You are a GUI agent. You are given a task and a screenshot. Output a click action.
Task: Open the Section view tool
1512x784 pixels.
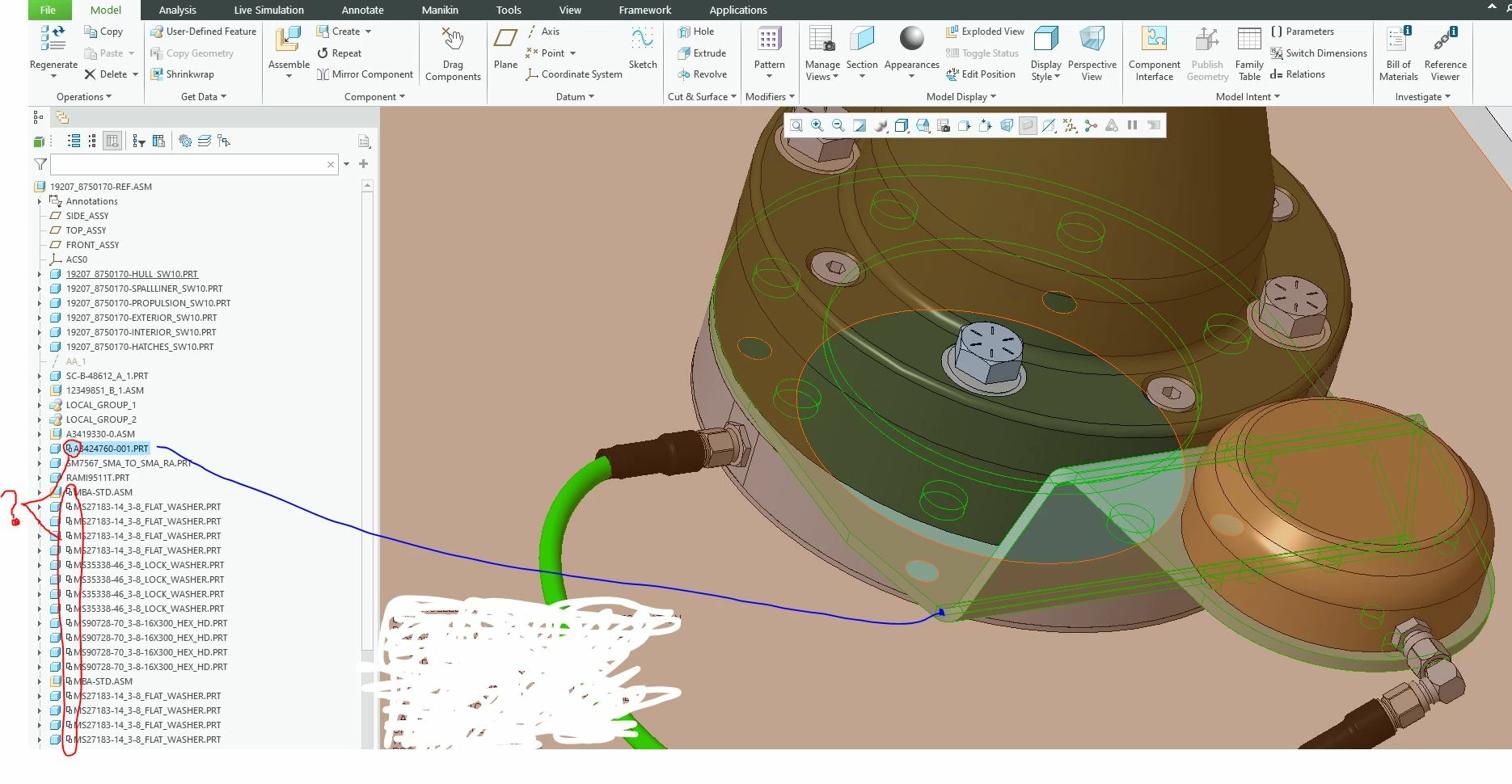(x=862, y=52)
